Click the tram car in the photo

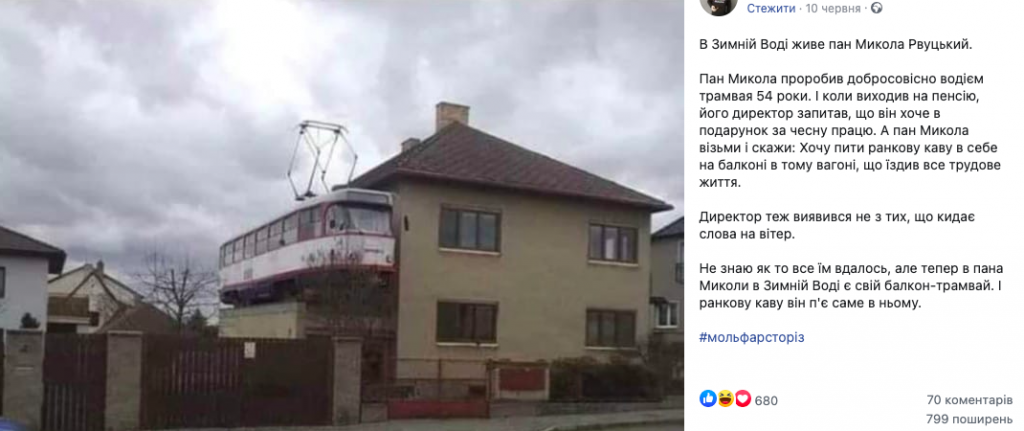point(307,245)
